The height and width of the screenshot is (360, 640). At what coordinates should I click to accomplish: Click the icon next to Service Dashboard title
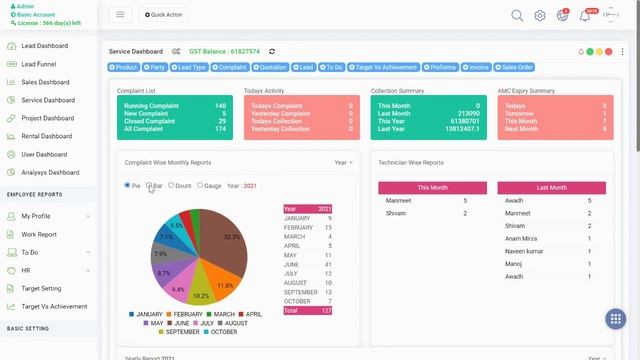pyautogui.click(x=176, y=51)
